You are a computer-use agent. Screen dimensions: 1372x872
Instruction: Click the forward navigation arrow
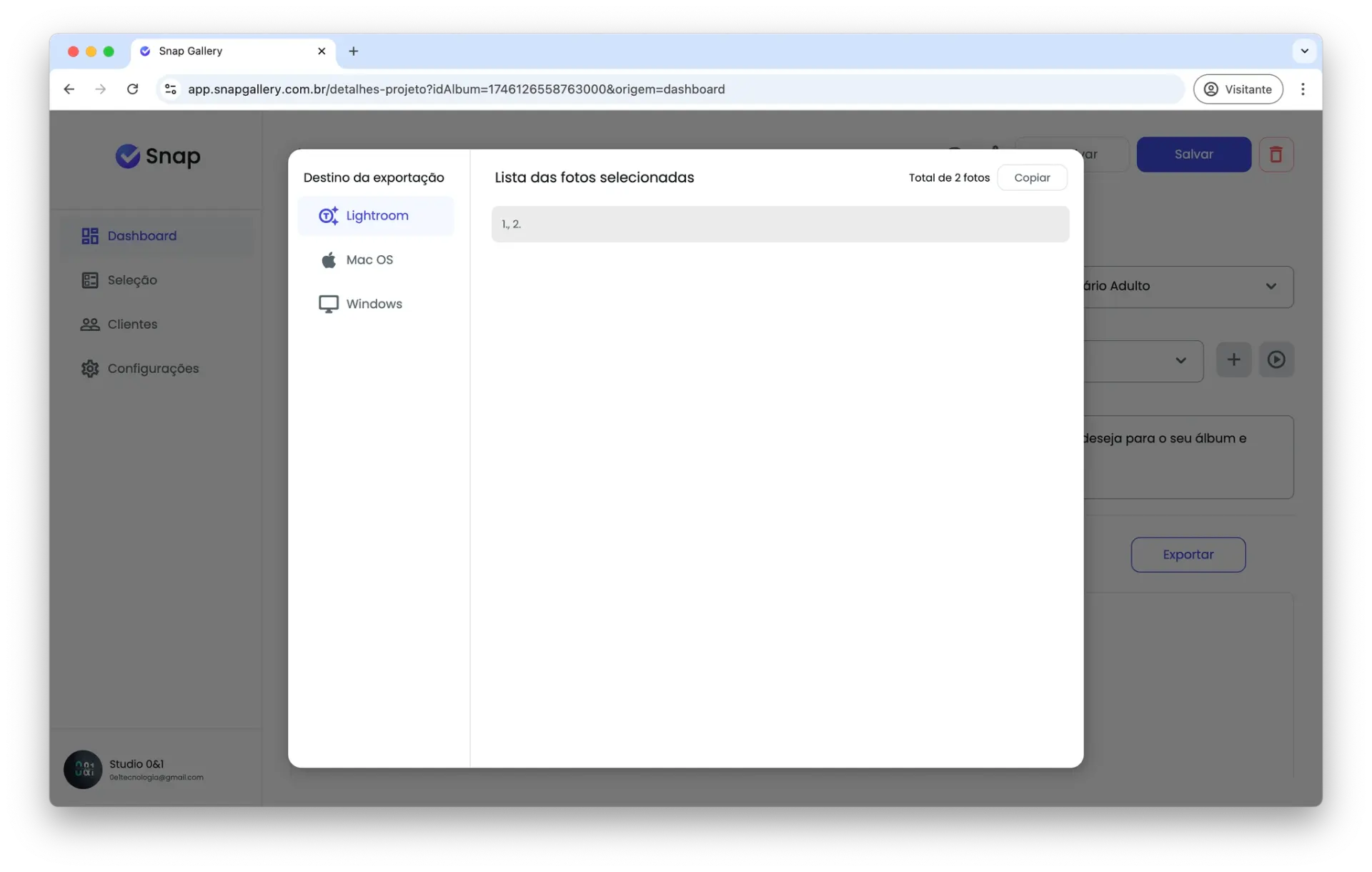[x=101, y=89]
